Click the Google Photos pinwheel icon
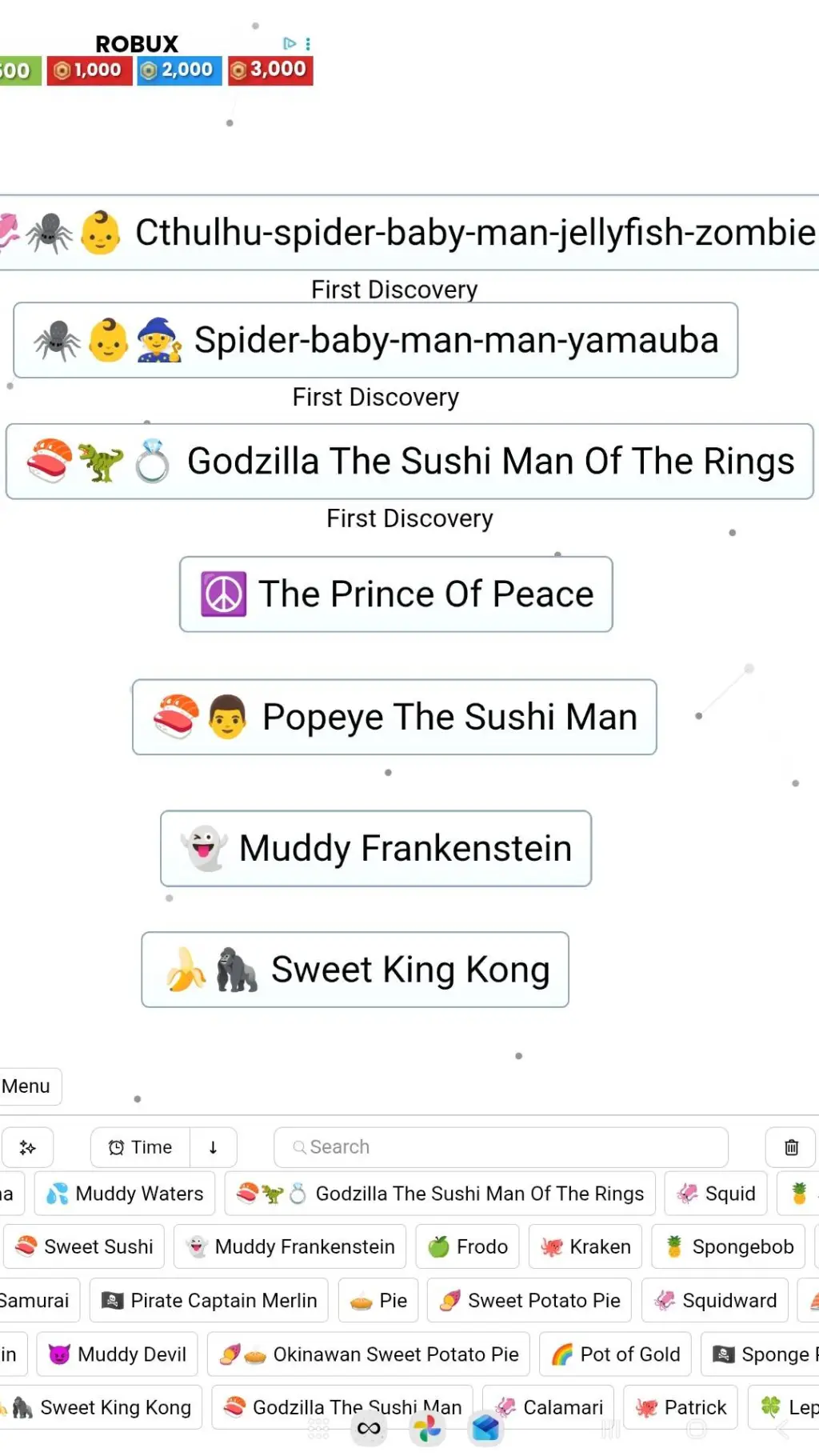Viewport: 819px width, 1456px height. [427, 1429]
